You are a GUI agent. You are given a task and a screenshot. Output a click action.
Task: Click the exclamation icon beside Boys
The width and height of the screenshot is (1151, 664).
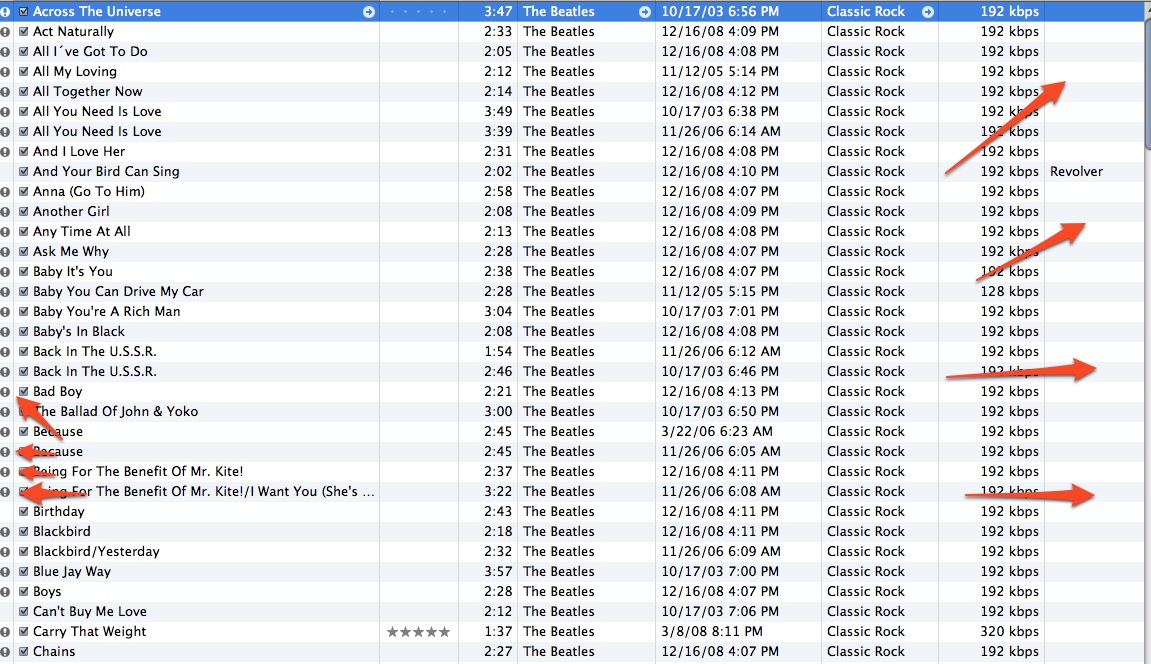pyautogui.click(x=5, y=591)
